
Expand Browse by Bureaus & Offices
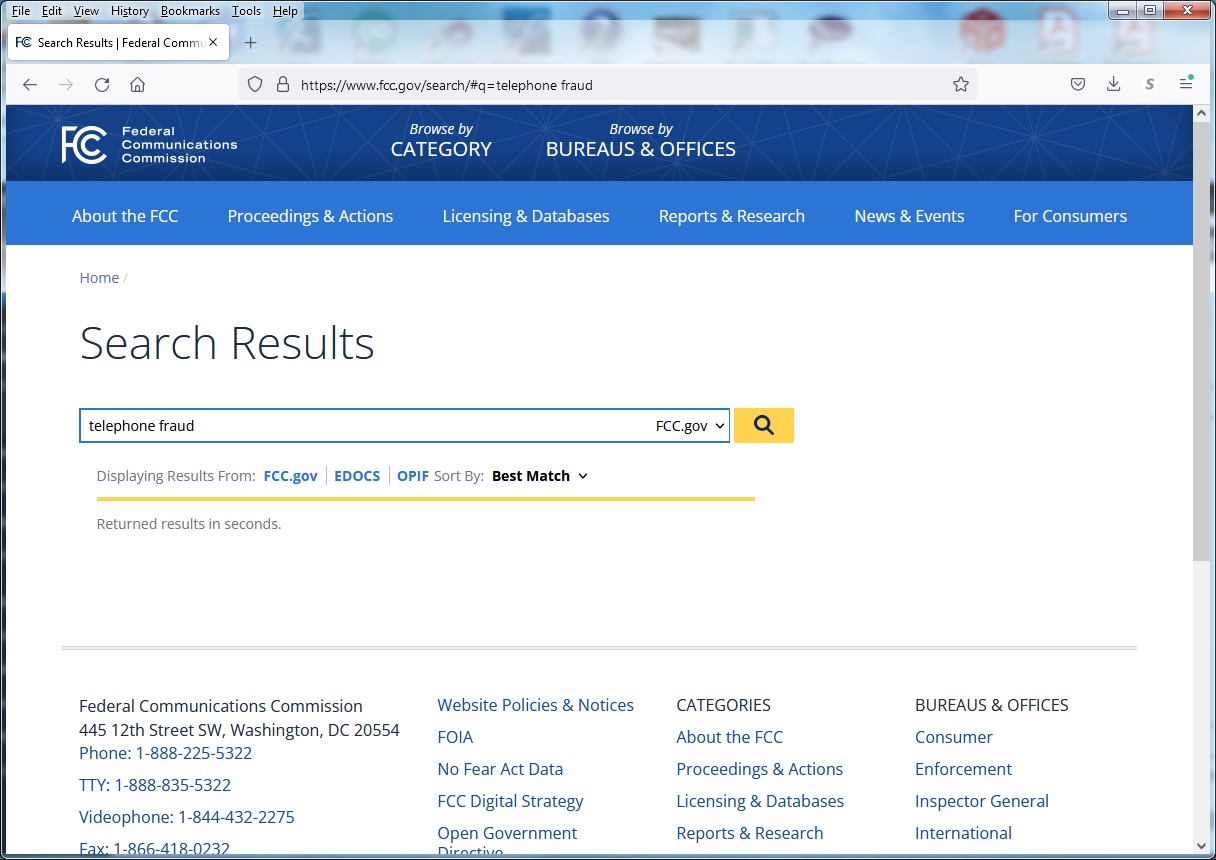pos(641,141)
